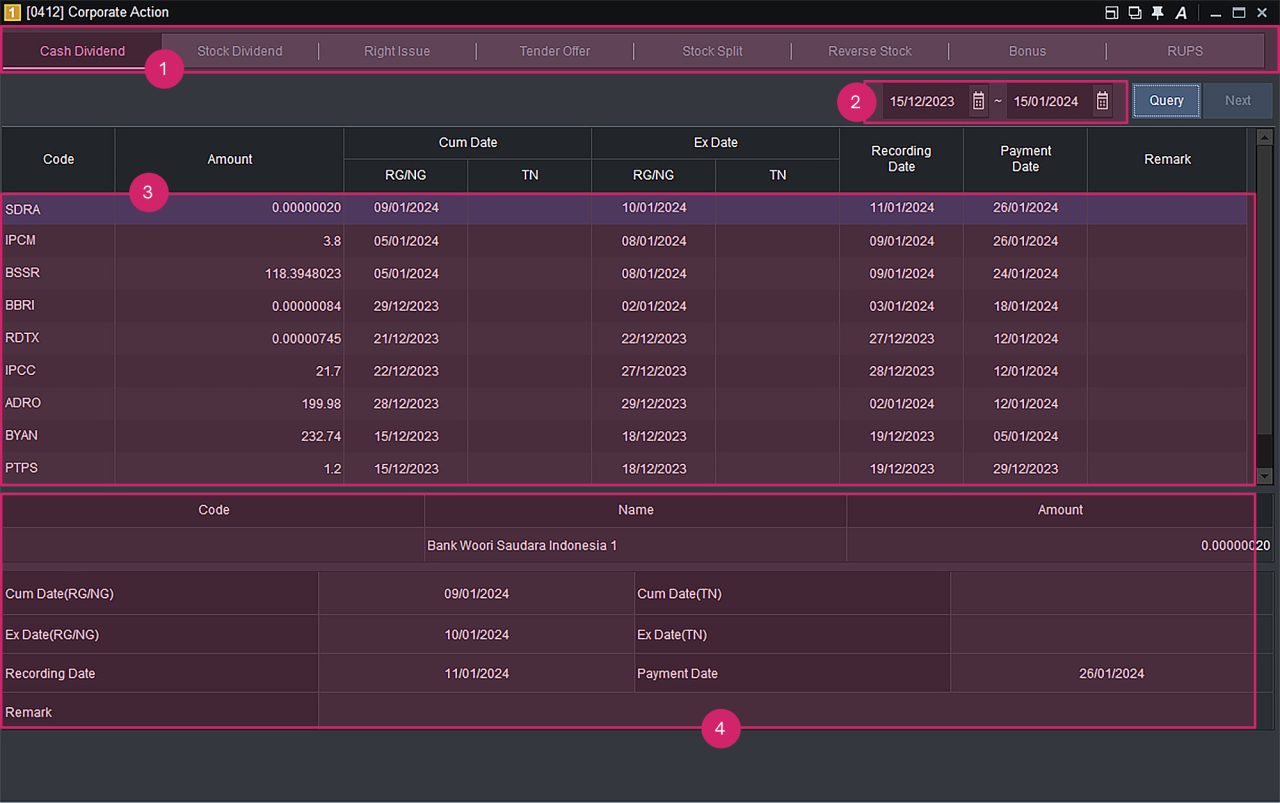The width and height of the screenshot is (1280, 803).
Task: Maximize the Corporate Action window
Action: click(x=1239, y=13)
